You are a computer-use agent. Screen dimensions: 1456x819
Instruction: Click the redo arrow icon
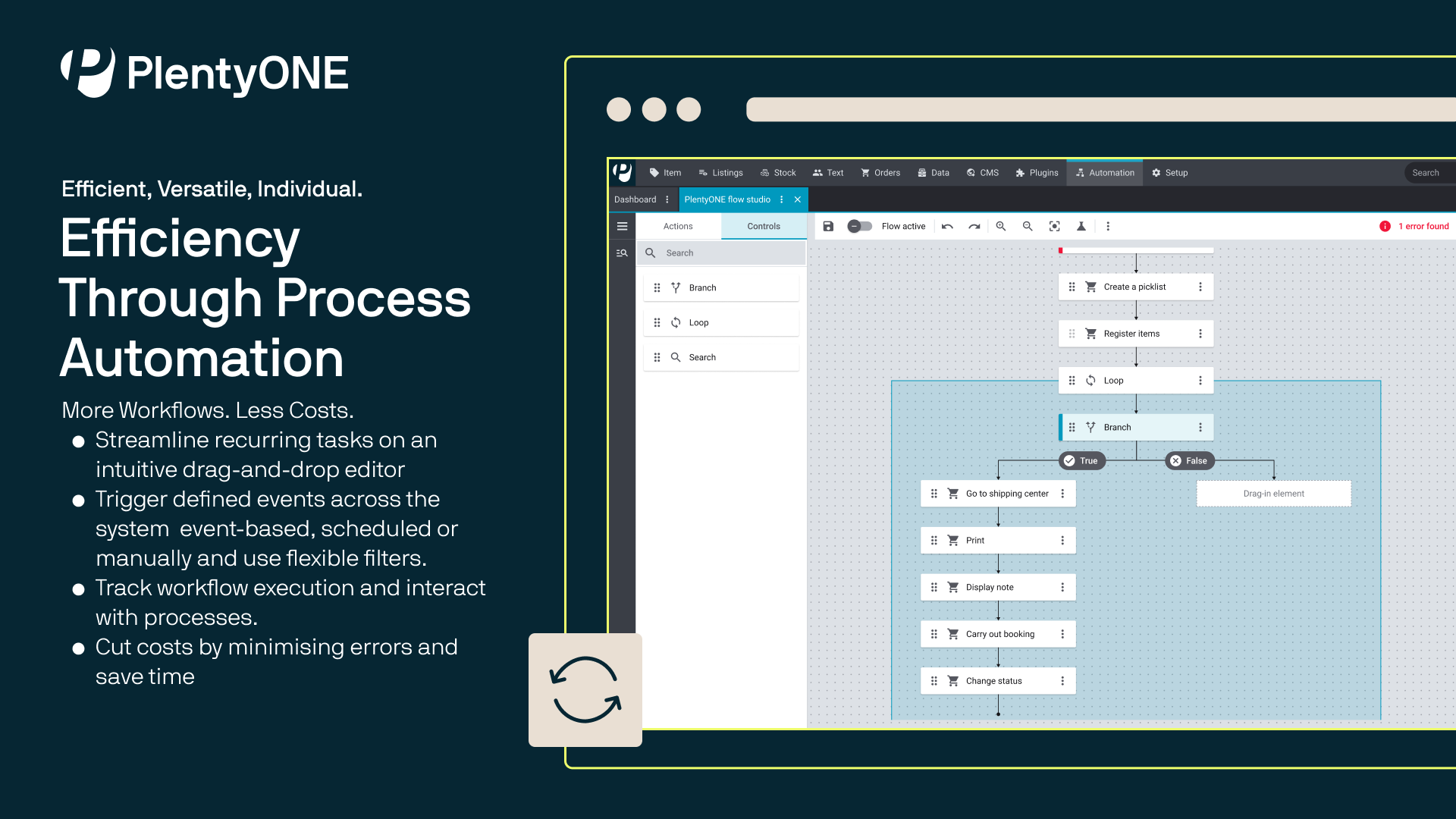click(x=974, y=226)
